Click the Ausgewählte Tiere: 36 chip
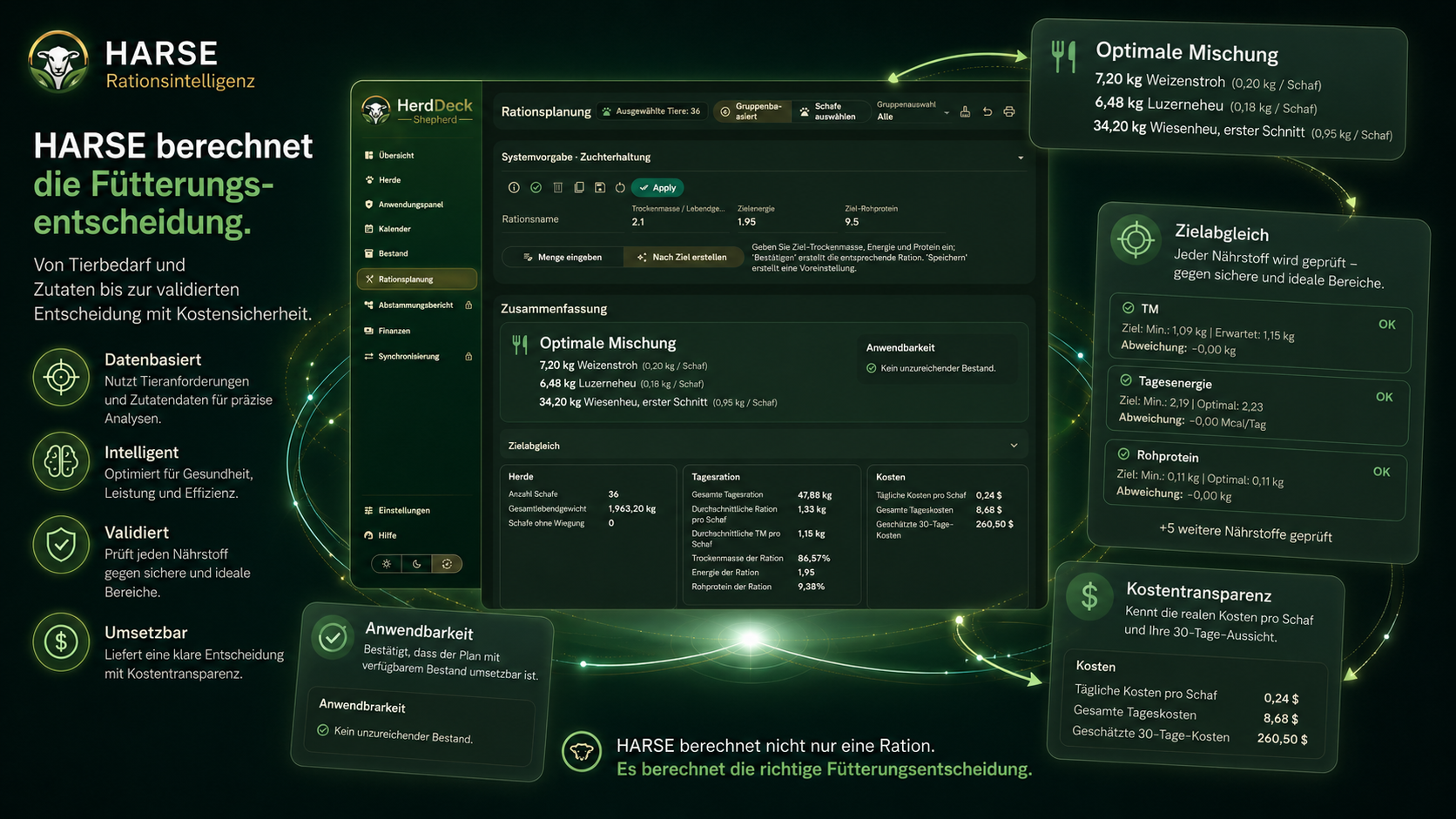Screen dimensions: 1456x819 pyautogui.click(x=651, y=111)
